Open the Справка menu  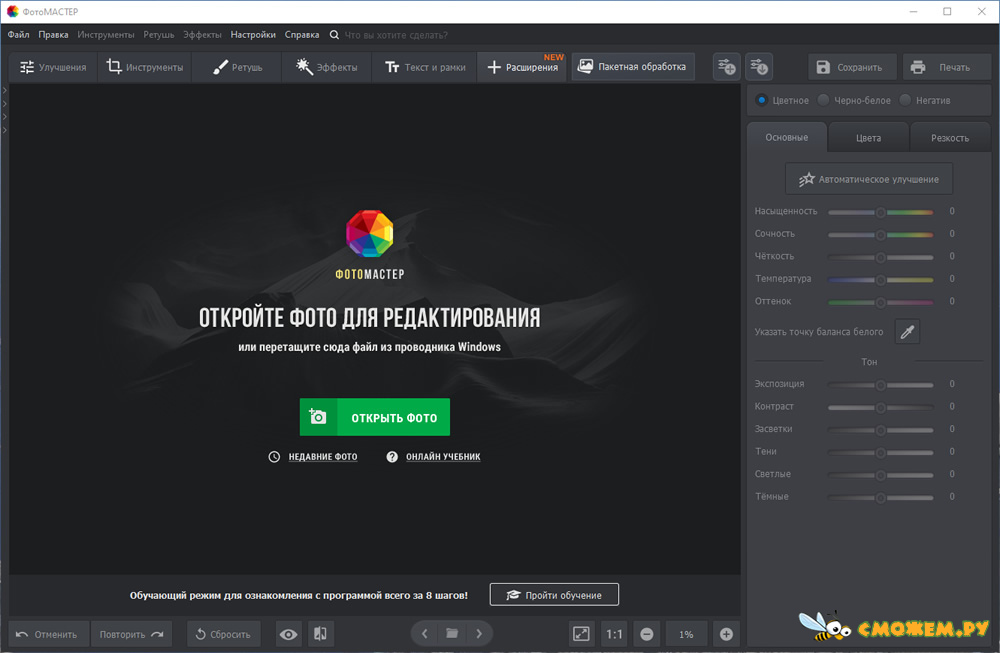tap(302, 35)
